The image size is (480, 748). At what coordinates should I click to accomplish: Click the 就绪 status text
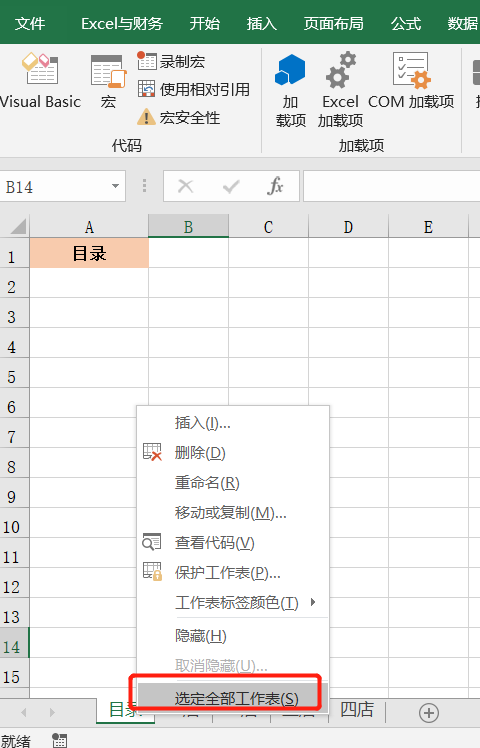(16, 740)
